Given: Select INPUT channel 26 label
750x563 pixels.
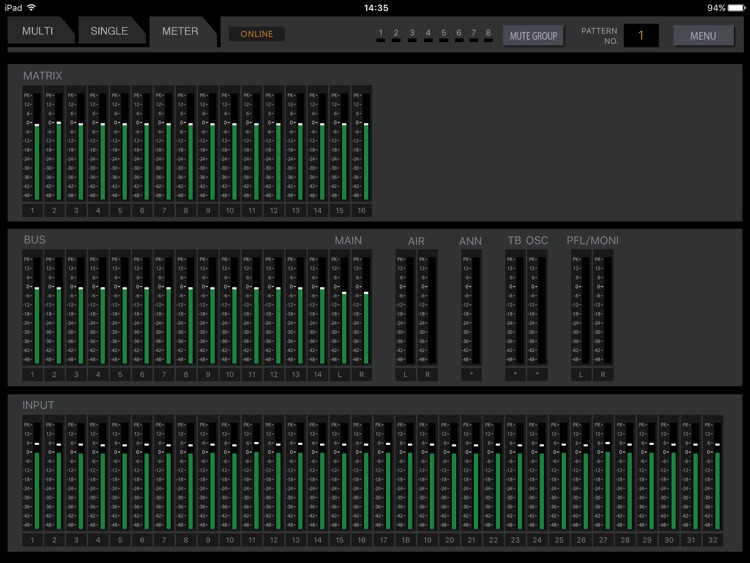Looking at the screenshot, I should 581,540.
